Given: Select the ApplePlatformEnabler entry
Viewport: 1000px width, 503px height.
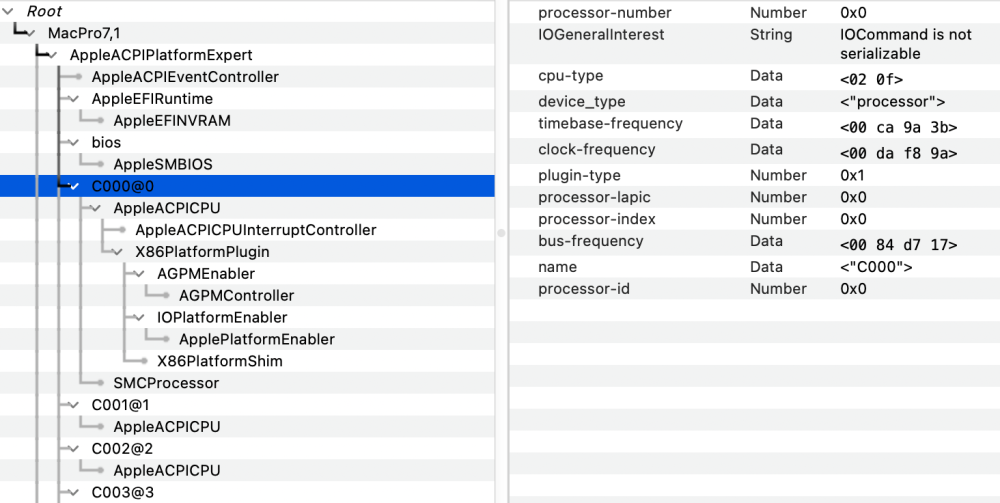Looking at the screenshot, I should [x=257, y=339].
